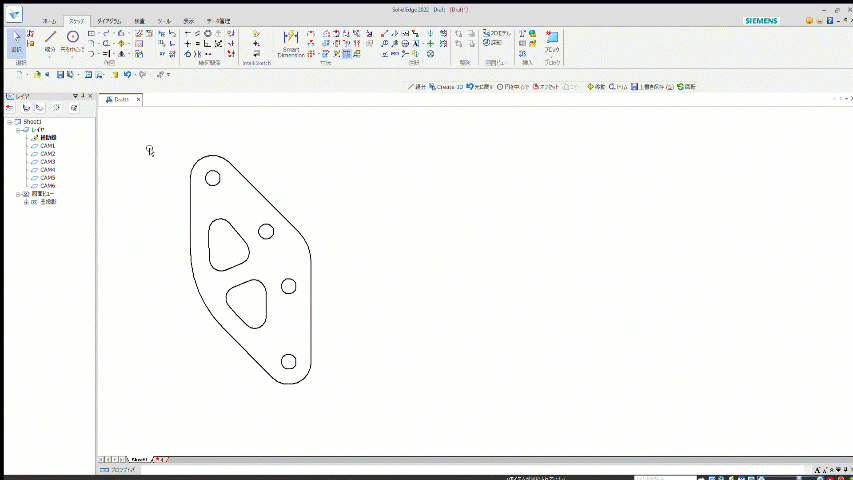Close the Draft document tab
853x480 pixels.
point(139,100)
